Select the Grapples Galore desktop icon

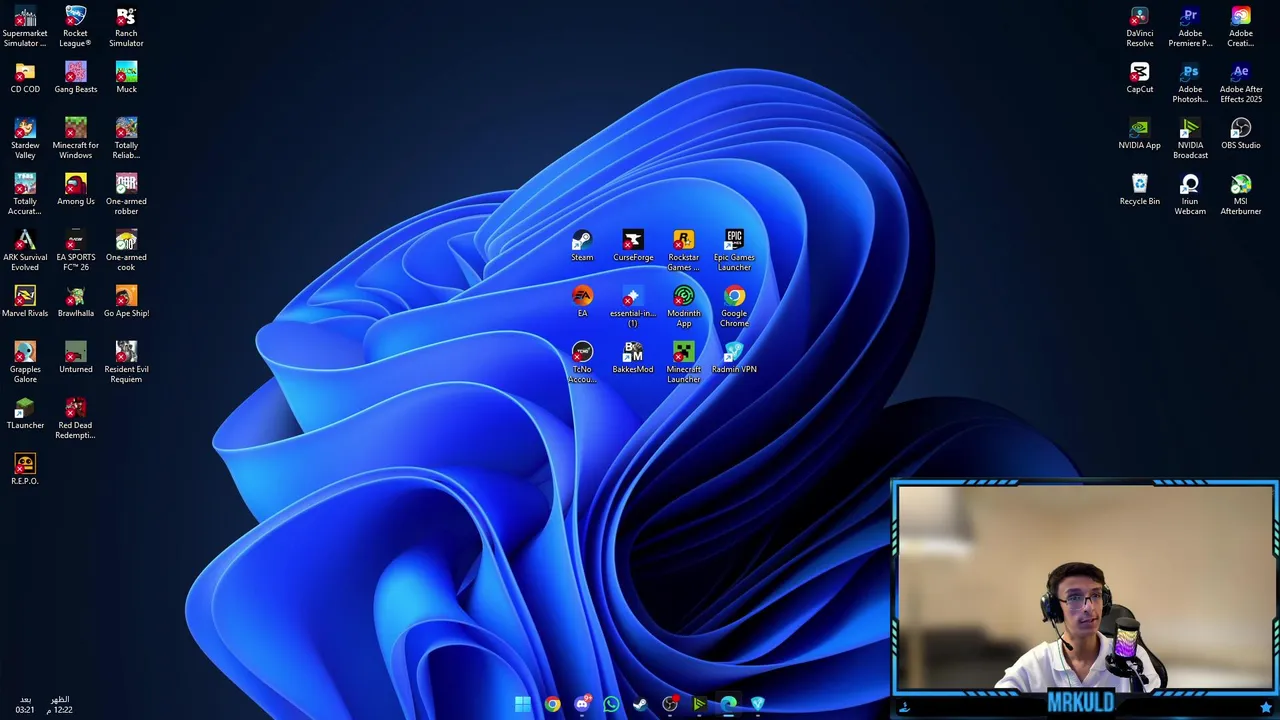[25, 363]
